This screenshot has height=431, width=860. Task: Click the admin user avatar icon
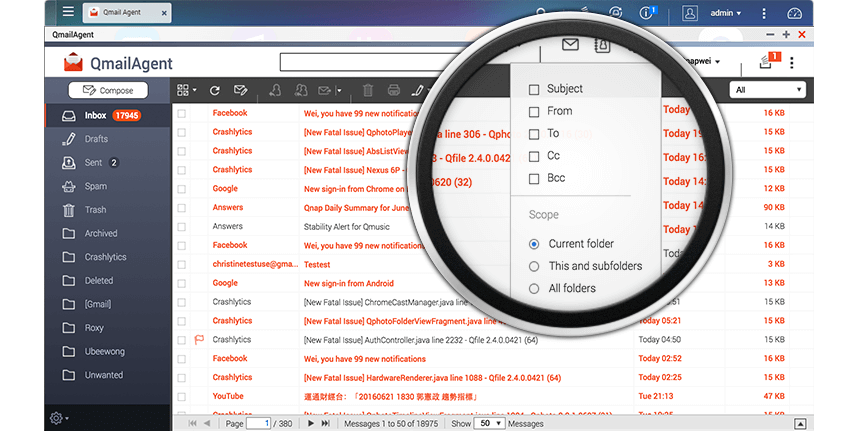(x=689, y=13)
